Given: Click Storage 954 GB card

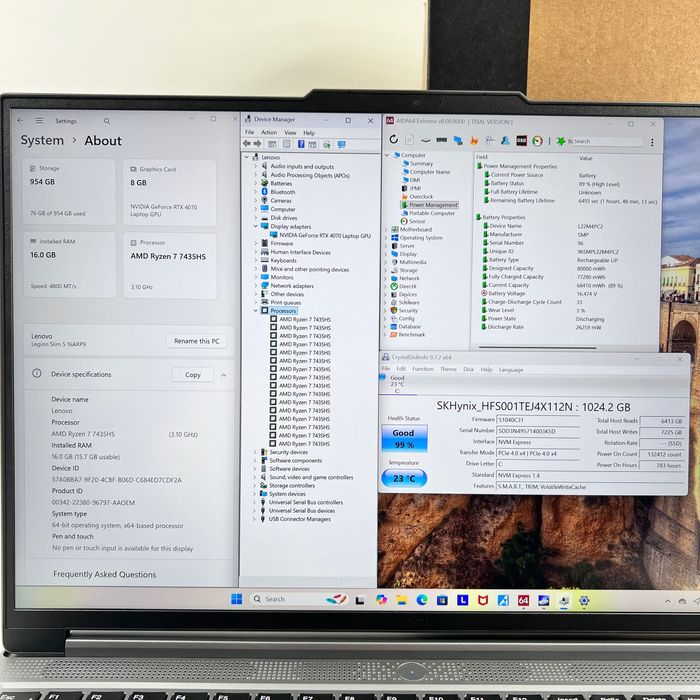Looking at the screenshot, I should pyautogui.click(x=70, y=192).
